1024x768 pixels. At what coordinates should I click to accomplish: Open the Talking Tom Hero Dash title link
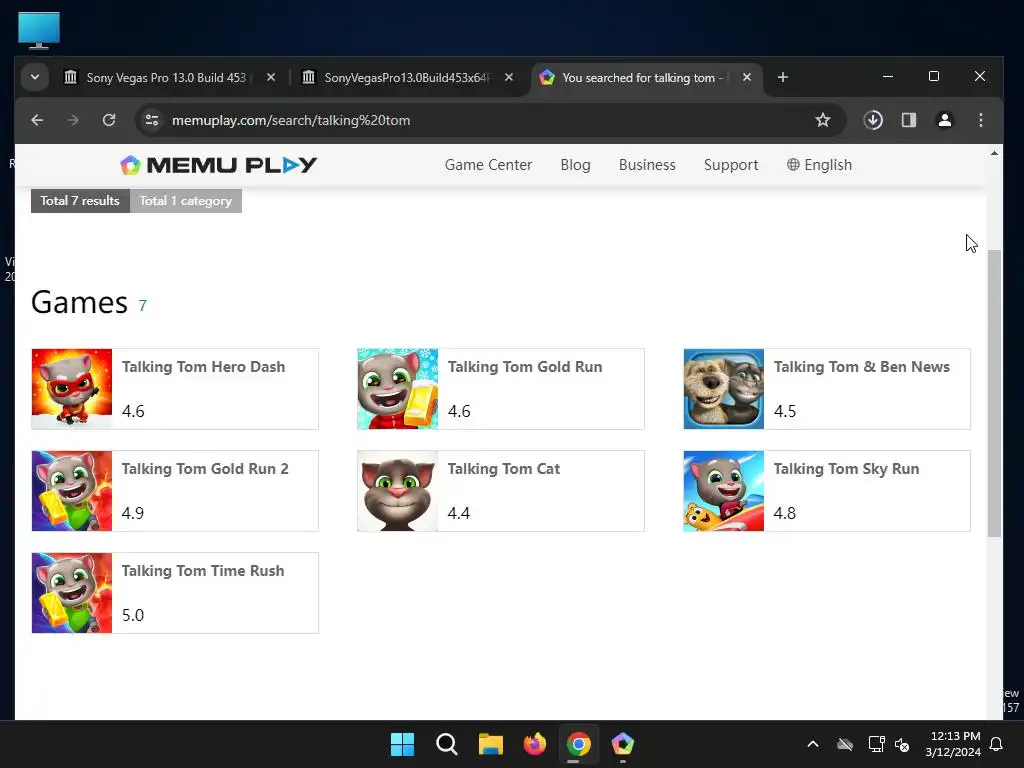(x=203, y=367)
